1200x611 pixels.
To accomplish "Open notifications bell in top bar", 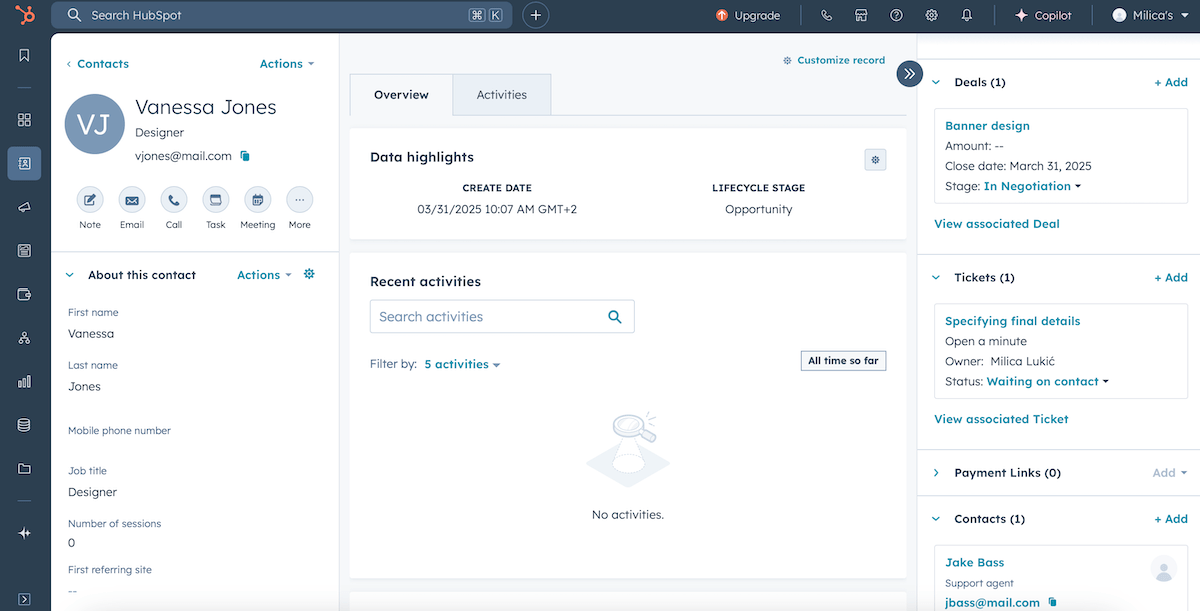I will point(966,15).
